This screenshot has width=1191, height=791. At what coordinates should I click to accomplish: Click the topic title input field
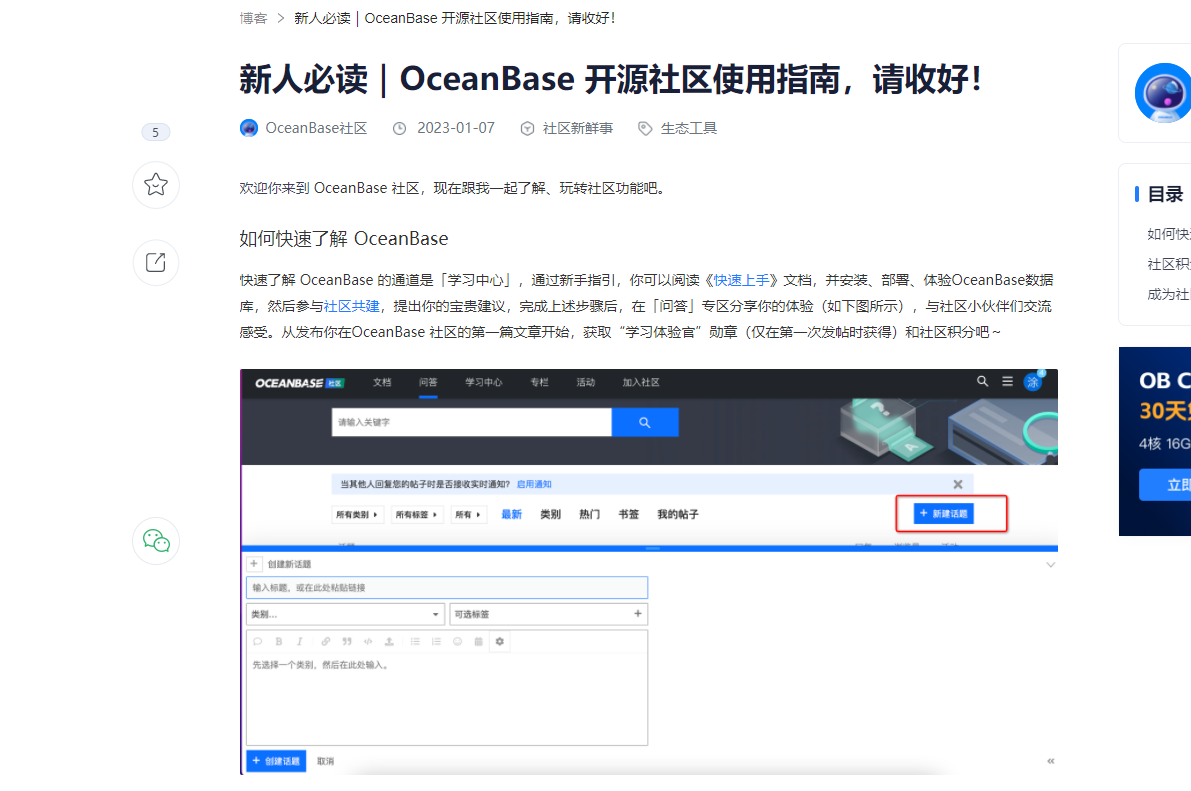(447, 587)
